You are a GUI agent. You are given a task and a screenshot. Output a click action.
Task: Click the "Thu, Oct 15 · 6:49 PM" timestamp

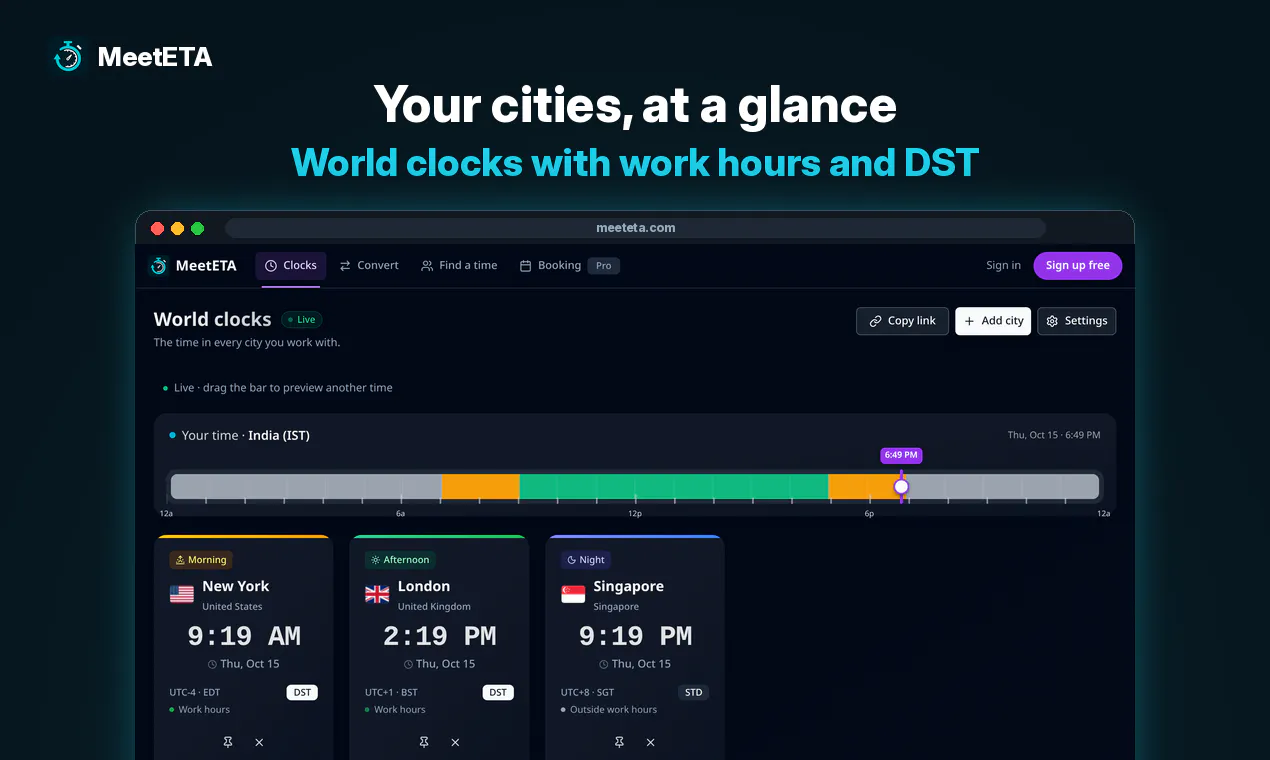point(1054,435)
